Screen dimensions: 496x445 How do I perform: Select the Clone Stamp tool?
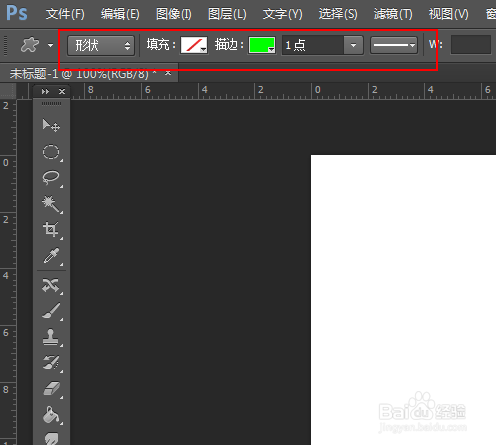click(x=51, y=337)
